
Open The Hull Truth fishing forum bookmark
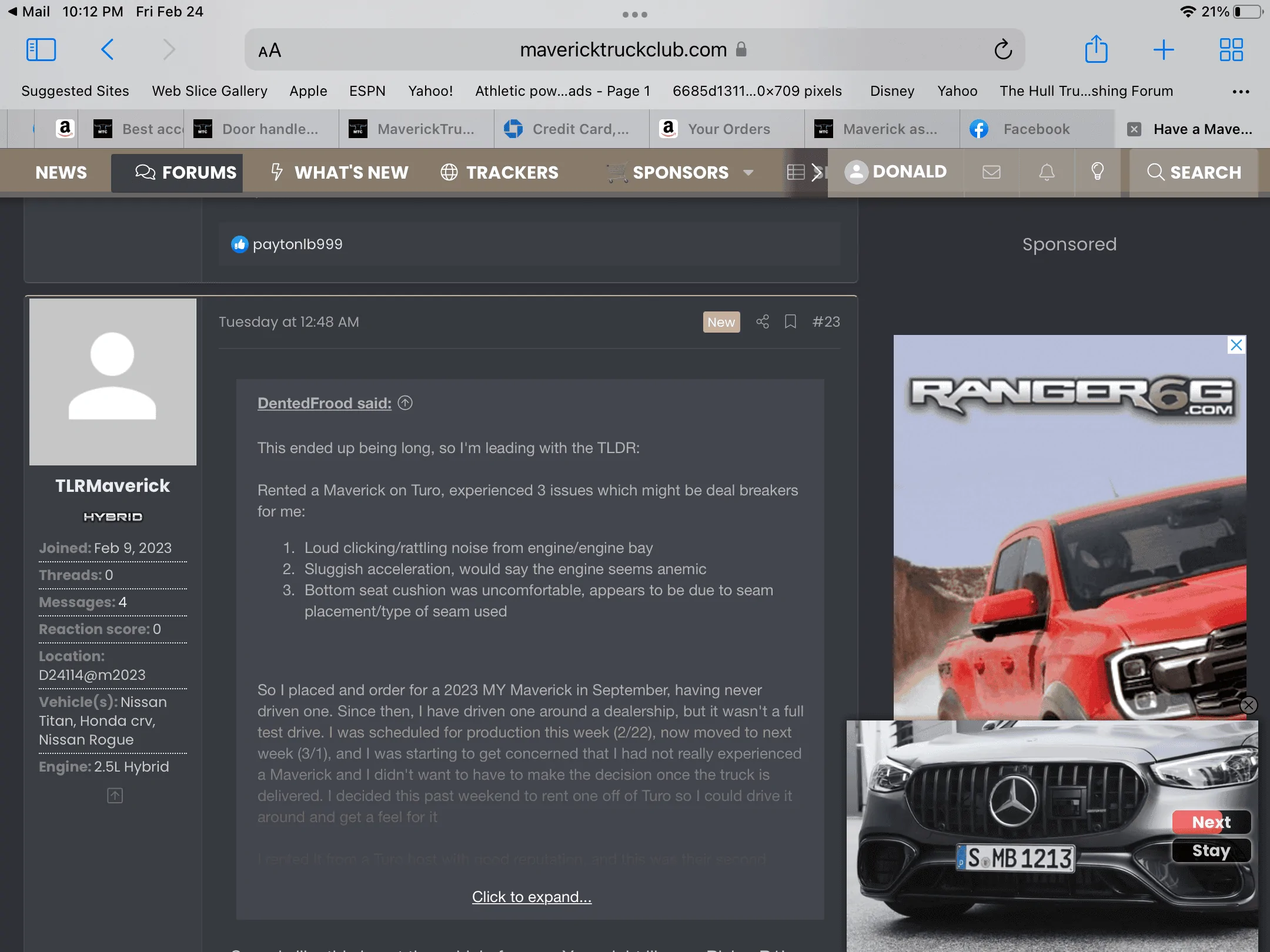1087,91
